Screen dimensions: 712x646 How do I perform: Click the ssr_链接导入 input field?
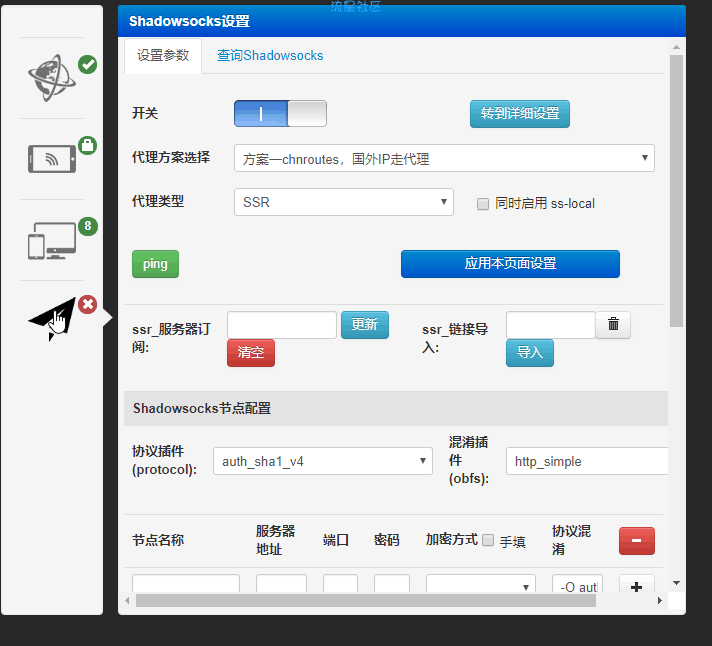point(550,325)
